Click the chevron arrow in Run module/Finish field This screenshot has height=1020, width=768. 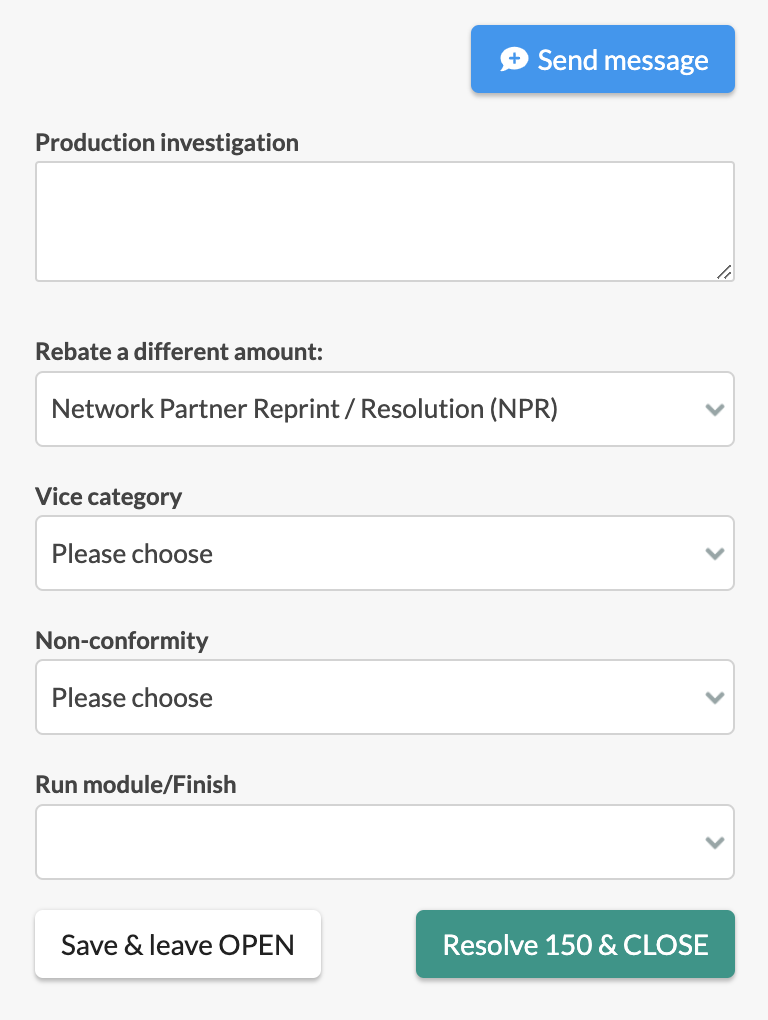point(715,843)
